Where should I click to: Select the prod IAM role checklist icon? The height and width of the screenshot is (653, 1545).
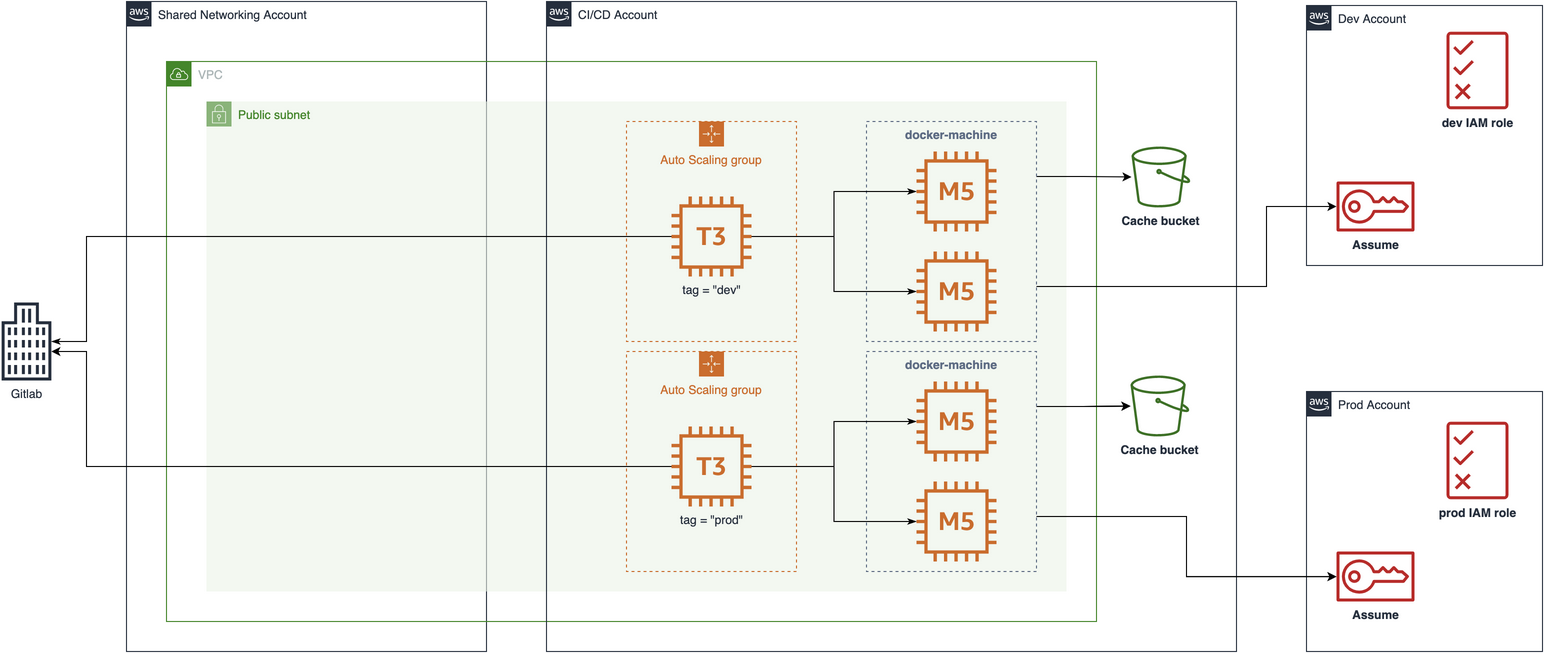(x=1477, y=460)
